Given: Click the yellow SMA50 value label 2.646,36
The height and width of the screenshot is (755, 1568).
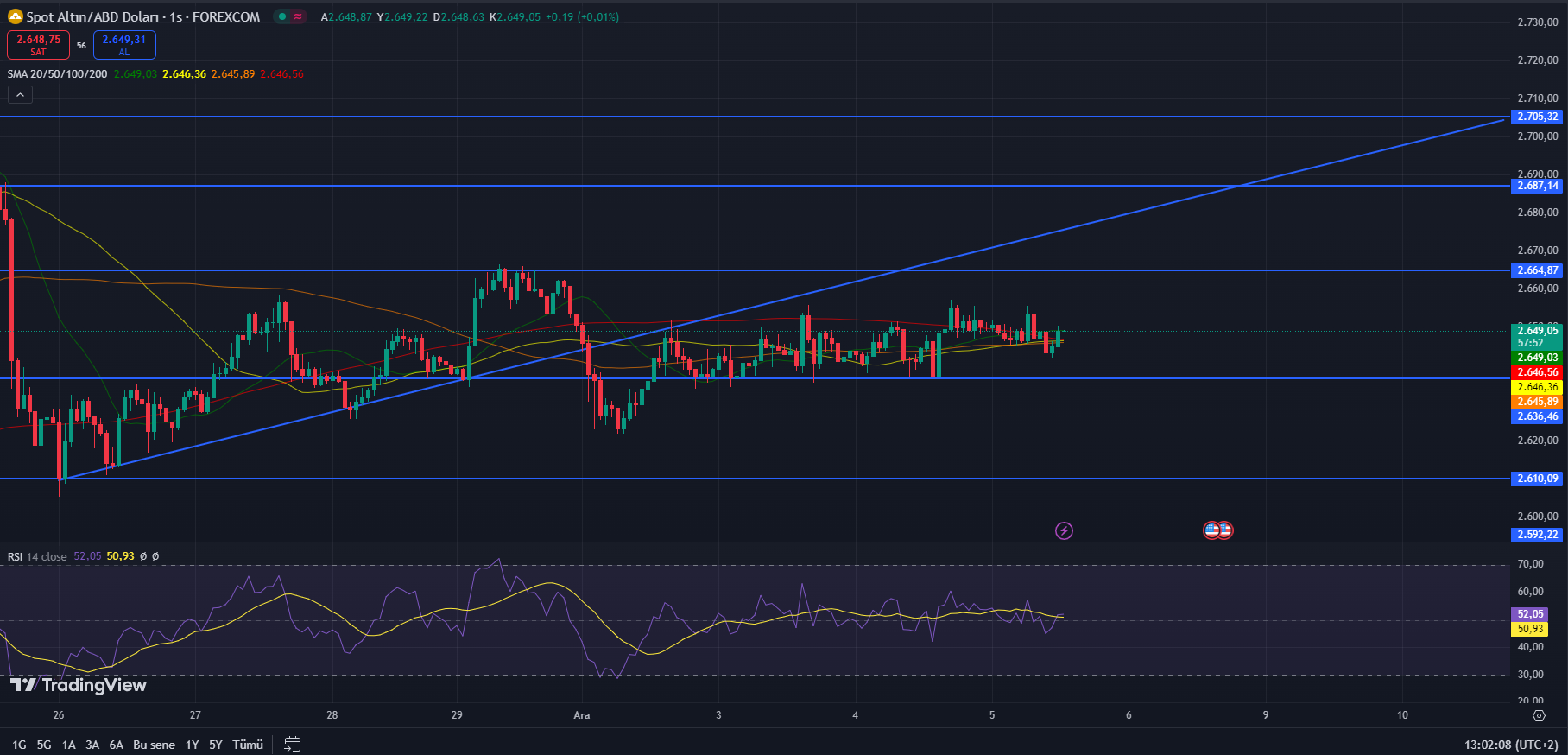Looking at the screenshot, I should pyautogui.click(x=1538, y=387).
